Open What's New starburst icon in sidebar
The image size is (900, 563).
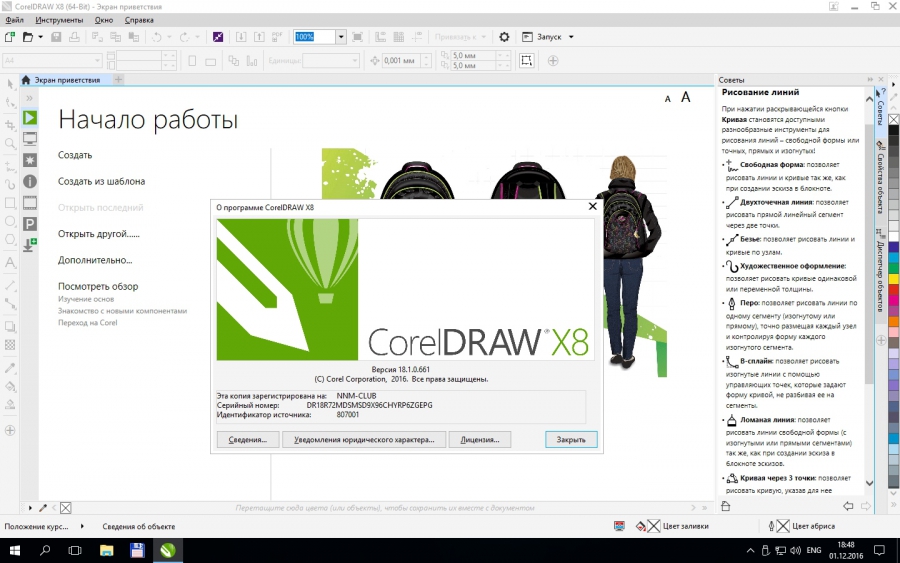[30, 160]
